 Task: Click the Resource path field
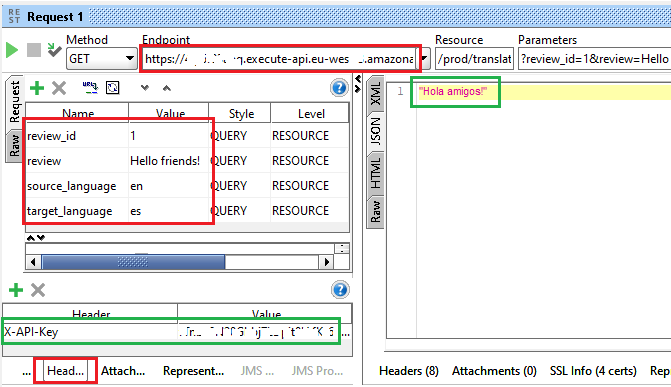tap(474, 59)
